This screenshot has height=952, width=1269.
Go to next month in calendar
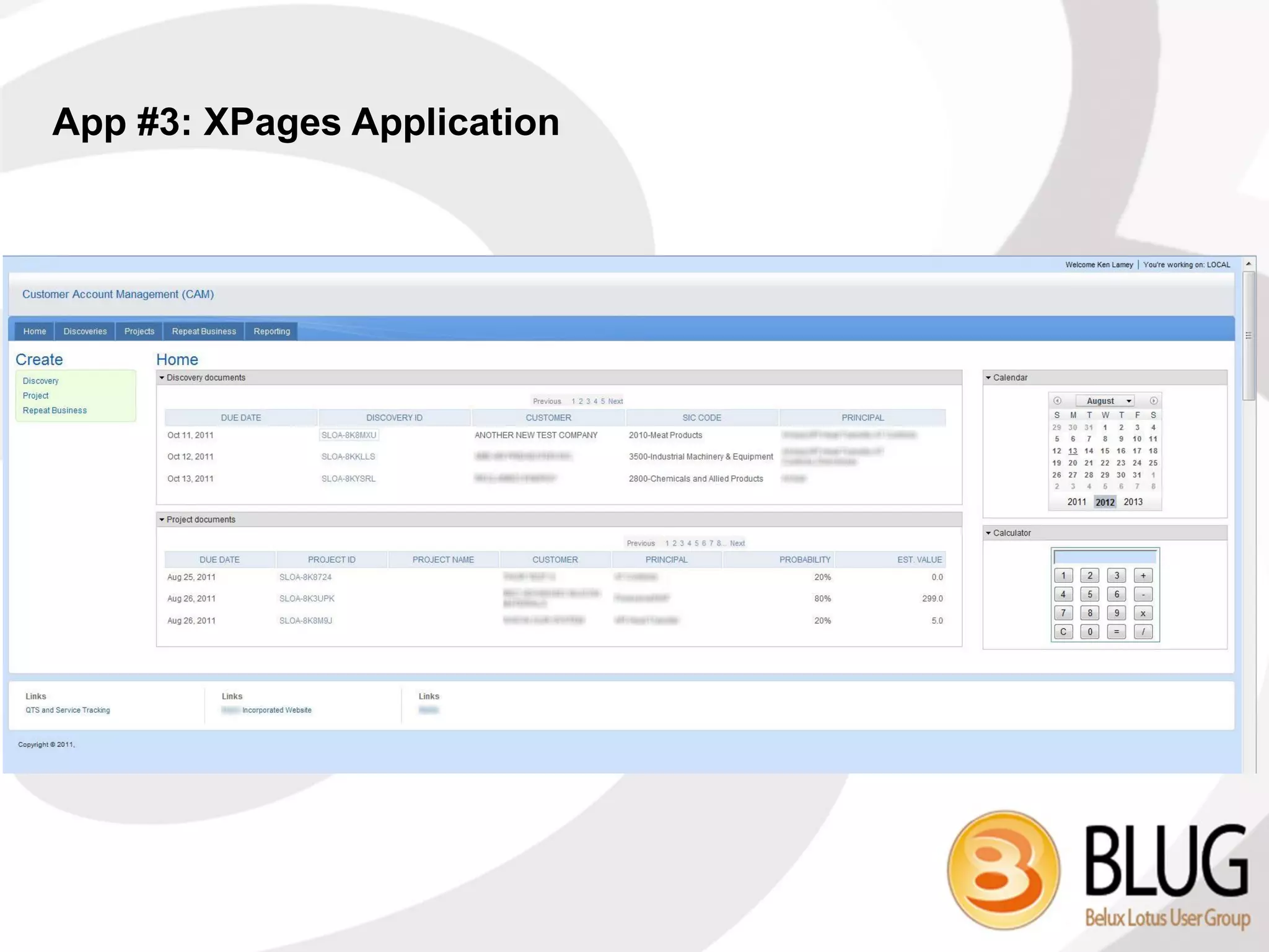pyautogui.click(x=1153, y=401)
